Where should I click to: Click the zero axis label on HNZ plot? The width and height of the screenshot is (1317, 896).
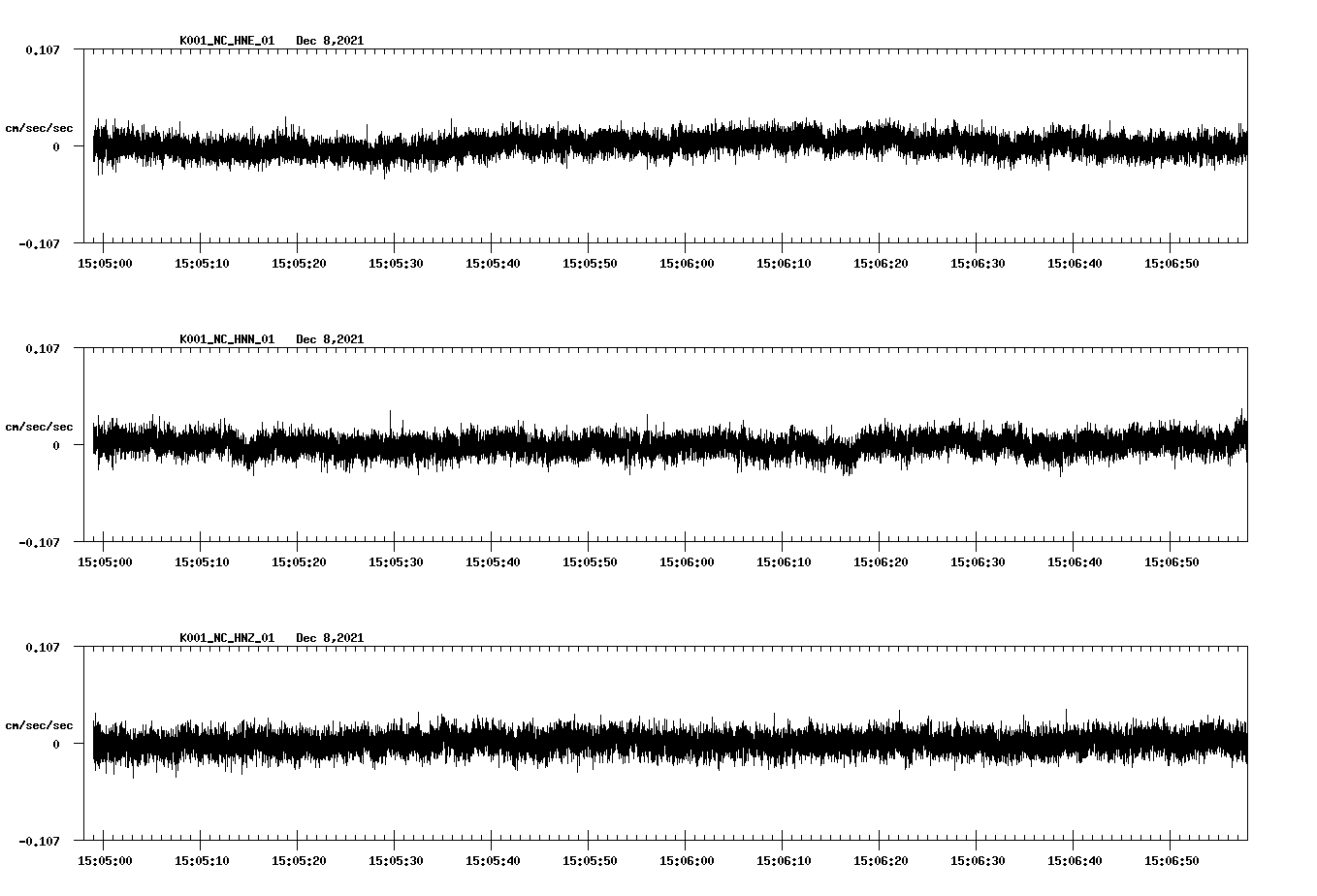pyautogui.click(x=56, y=745)
